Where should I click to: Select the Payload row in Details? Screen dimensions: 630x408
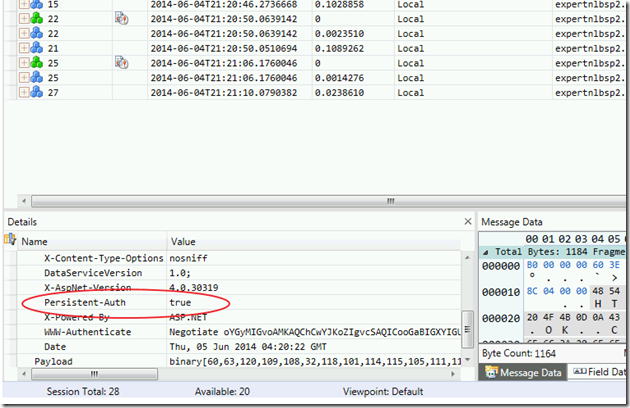point(54,361)
